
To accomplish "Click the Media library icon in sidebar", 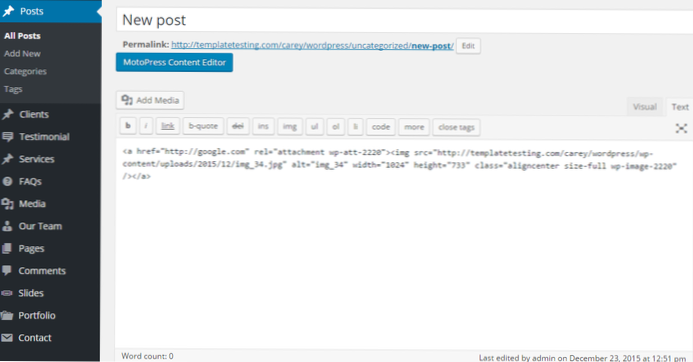I will pos(8,204).
